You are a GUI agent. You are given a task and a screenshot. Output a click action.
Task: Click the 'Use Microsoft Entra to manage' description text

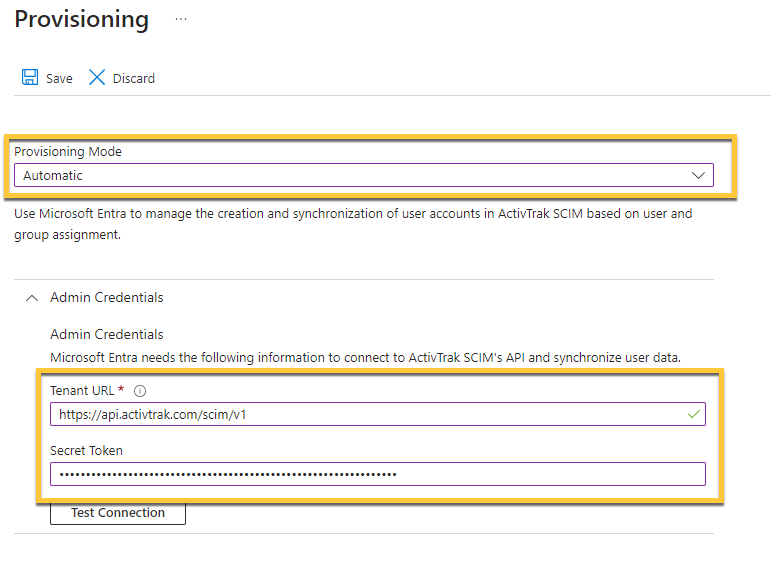(353, 224)
